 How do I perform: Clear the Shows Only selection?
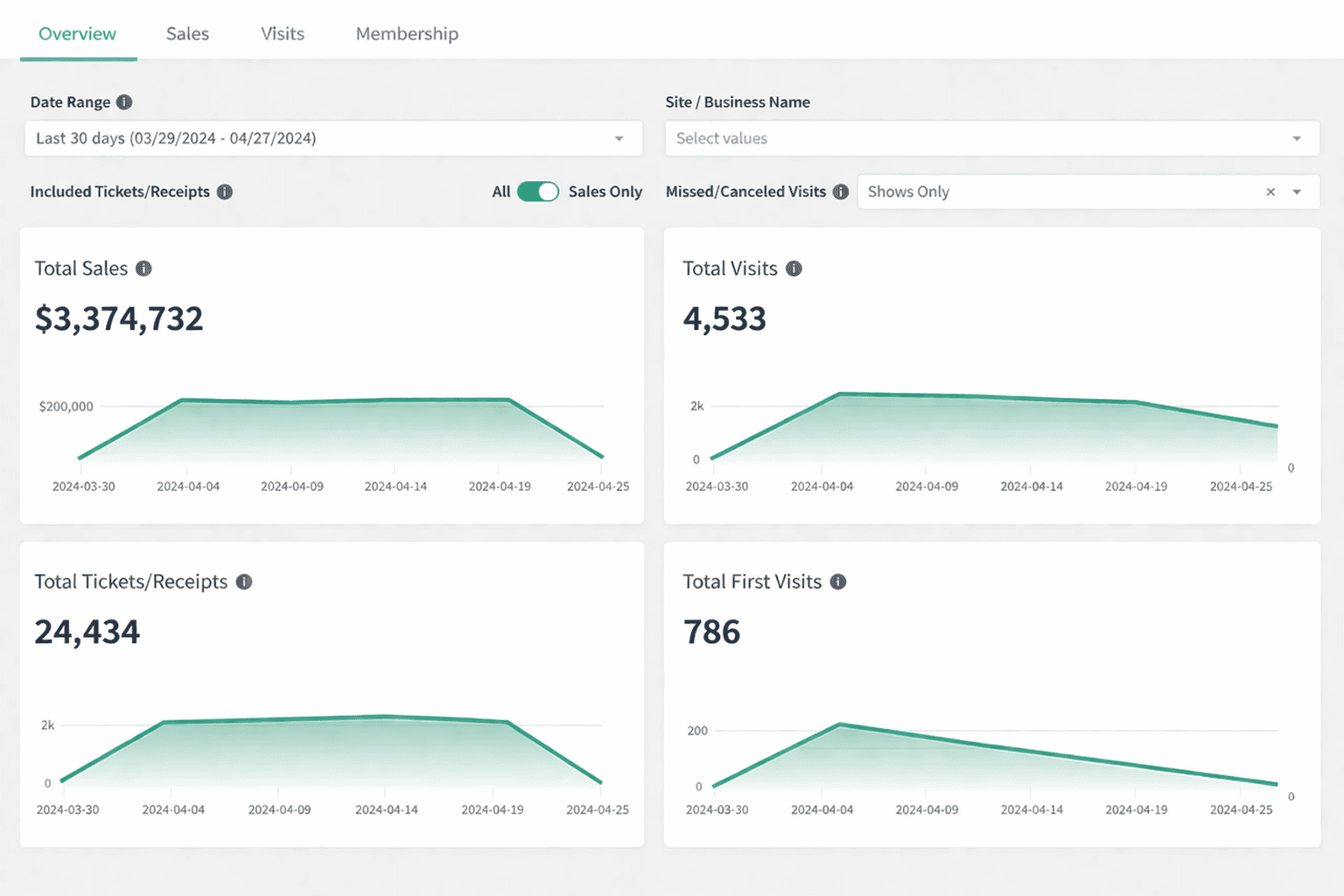point(1270,192)
